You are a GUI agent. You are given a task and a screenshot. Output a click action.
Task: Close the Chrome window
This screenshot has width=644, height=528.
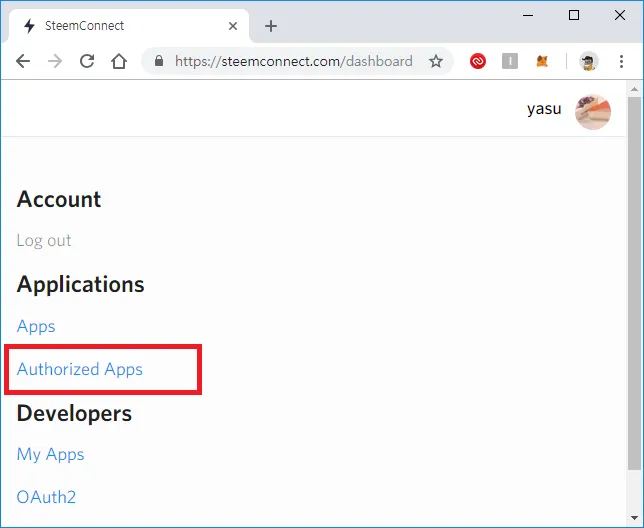tap(620, 15)
